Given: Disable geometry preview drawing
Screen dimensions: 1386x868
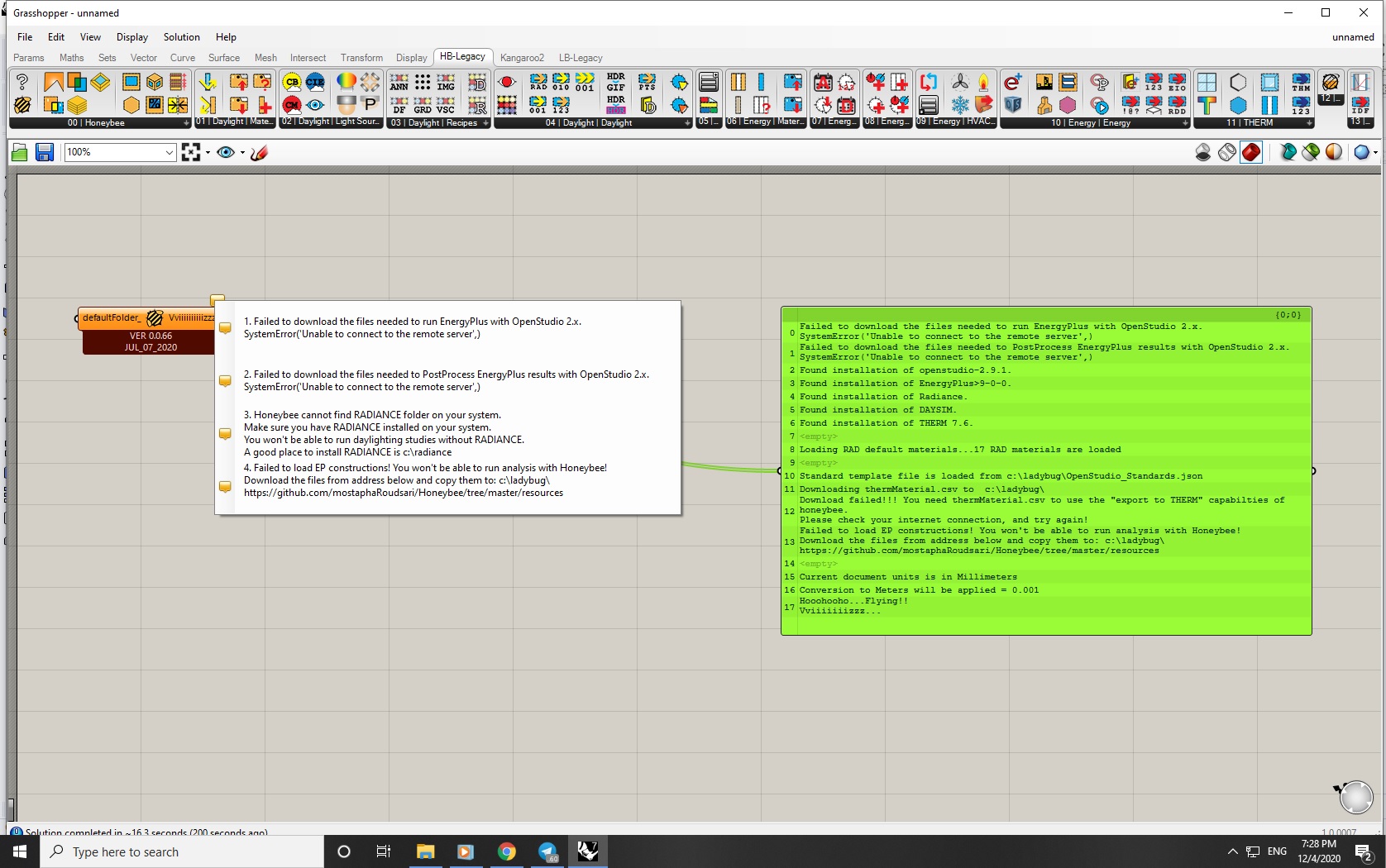Looking at the screenshot, I should (x=1203, y=152).
